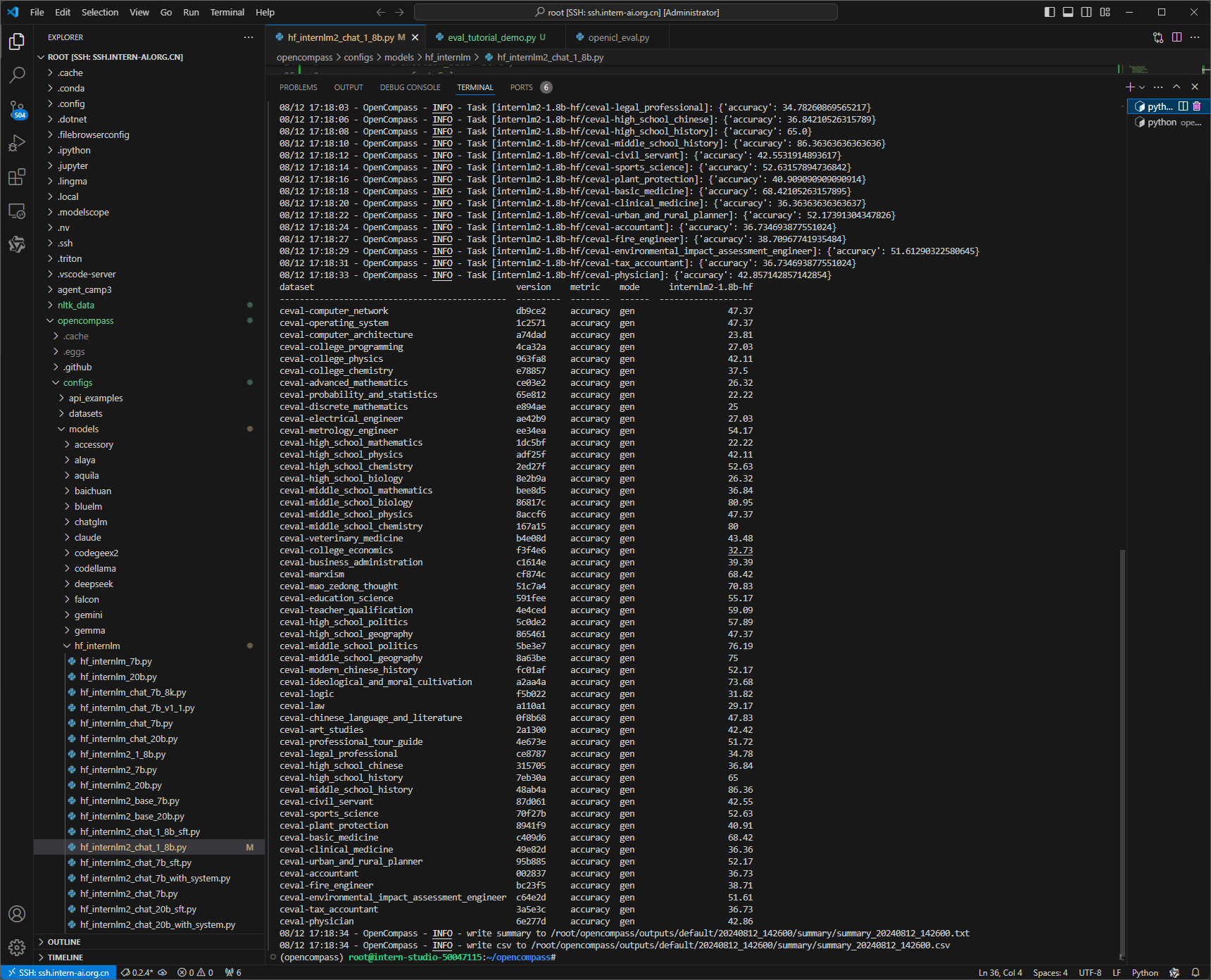The width and height of the screenshot is (1211, 980).
Task: Change indentation via Spaces: 4
Action: click(x=1050, y=973)
